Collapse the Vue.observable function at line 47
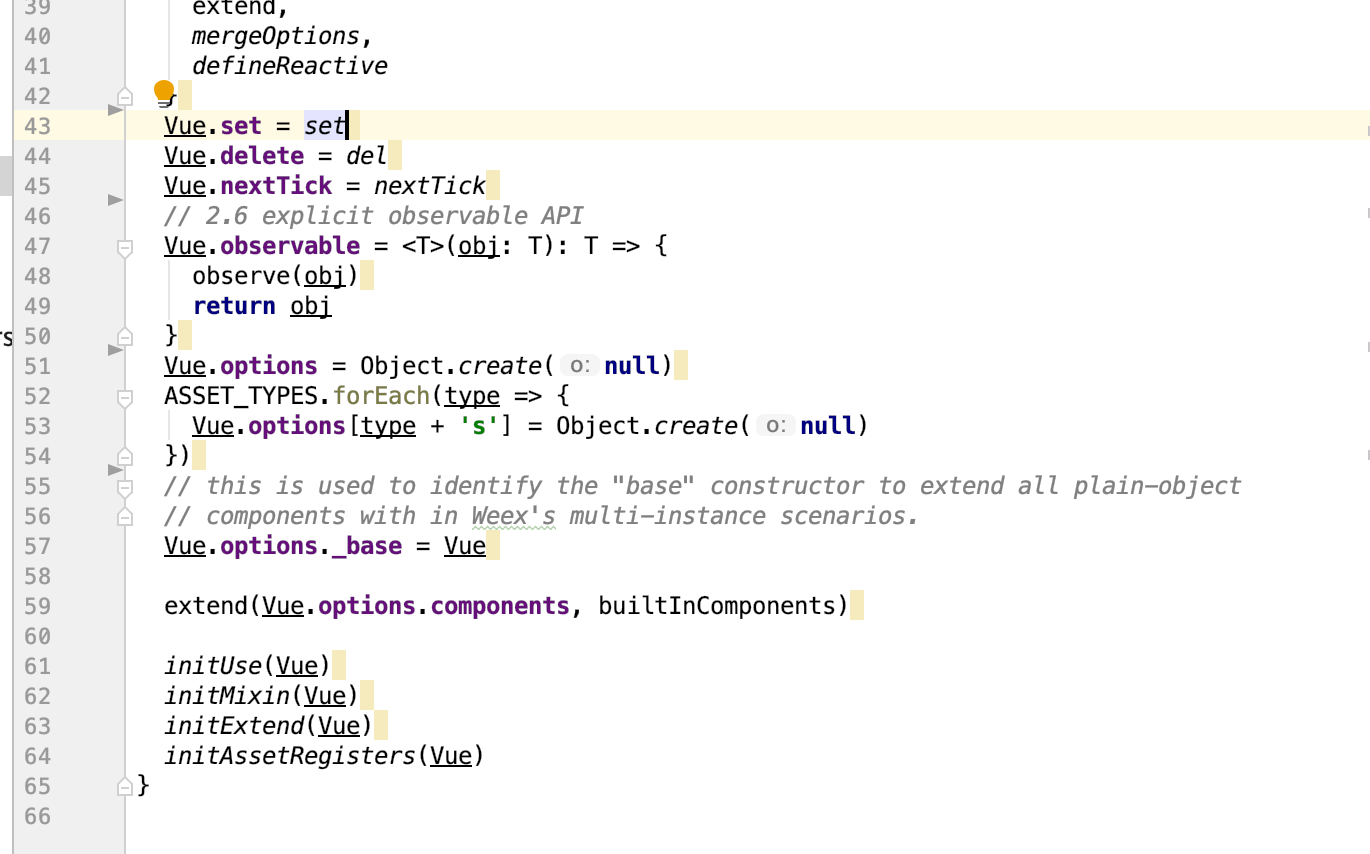 [125, 247]
